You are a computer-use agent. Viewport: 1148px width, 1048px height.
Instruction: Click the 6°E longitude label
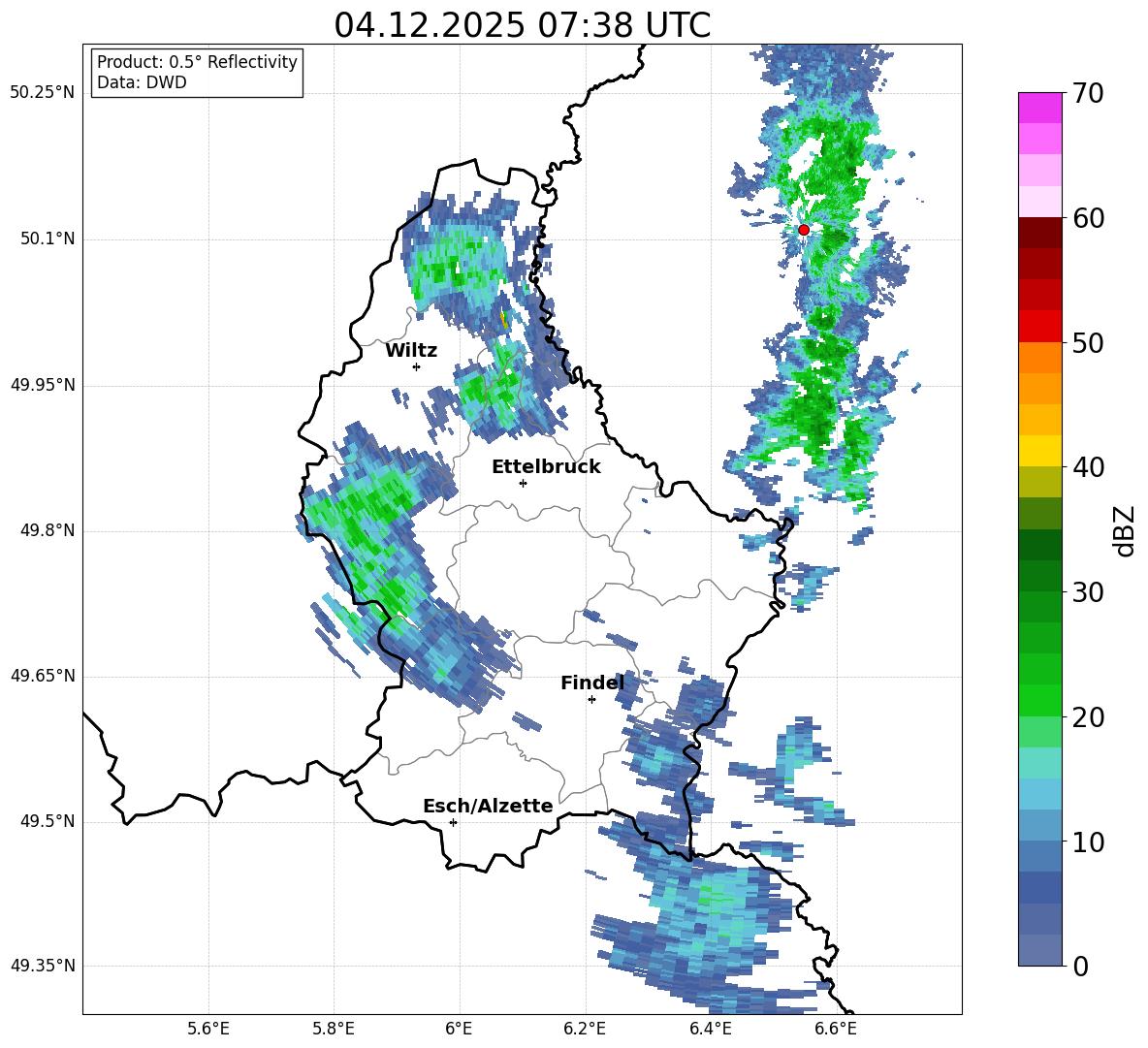tap(459, 1029)
